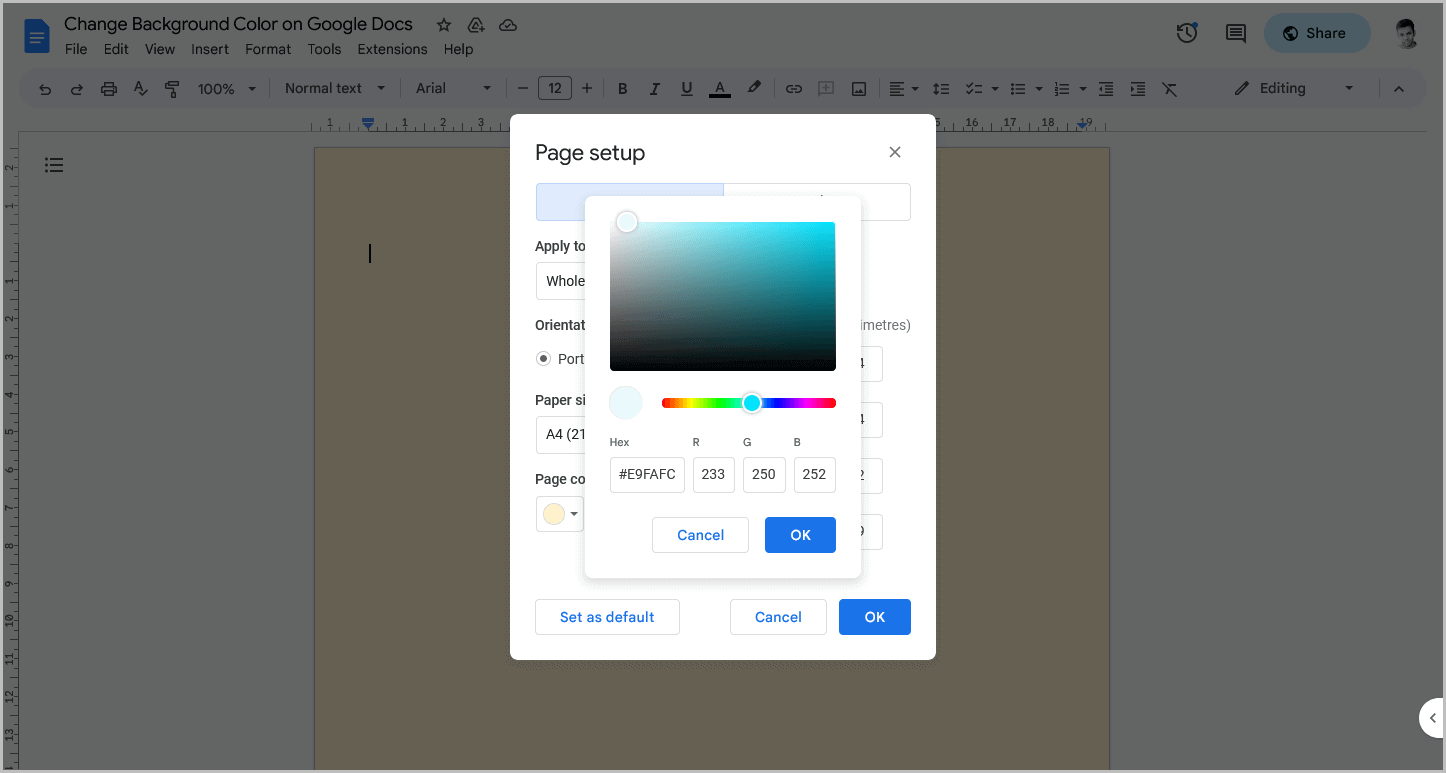Viewport: 1446px width, 773px height.
Task: Select the Paint format tool
Action: point(172,89)
